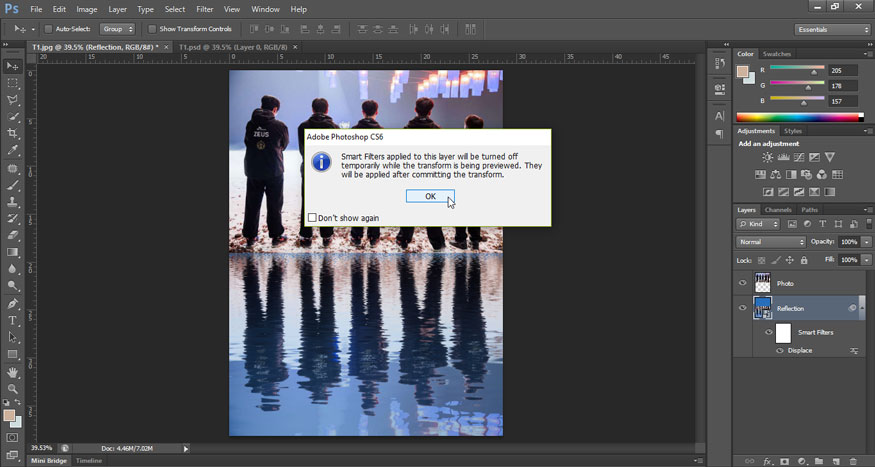
Task: Select the Reflection layer thumbnail
Action: (763, 309)
